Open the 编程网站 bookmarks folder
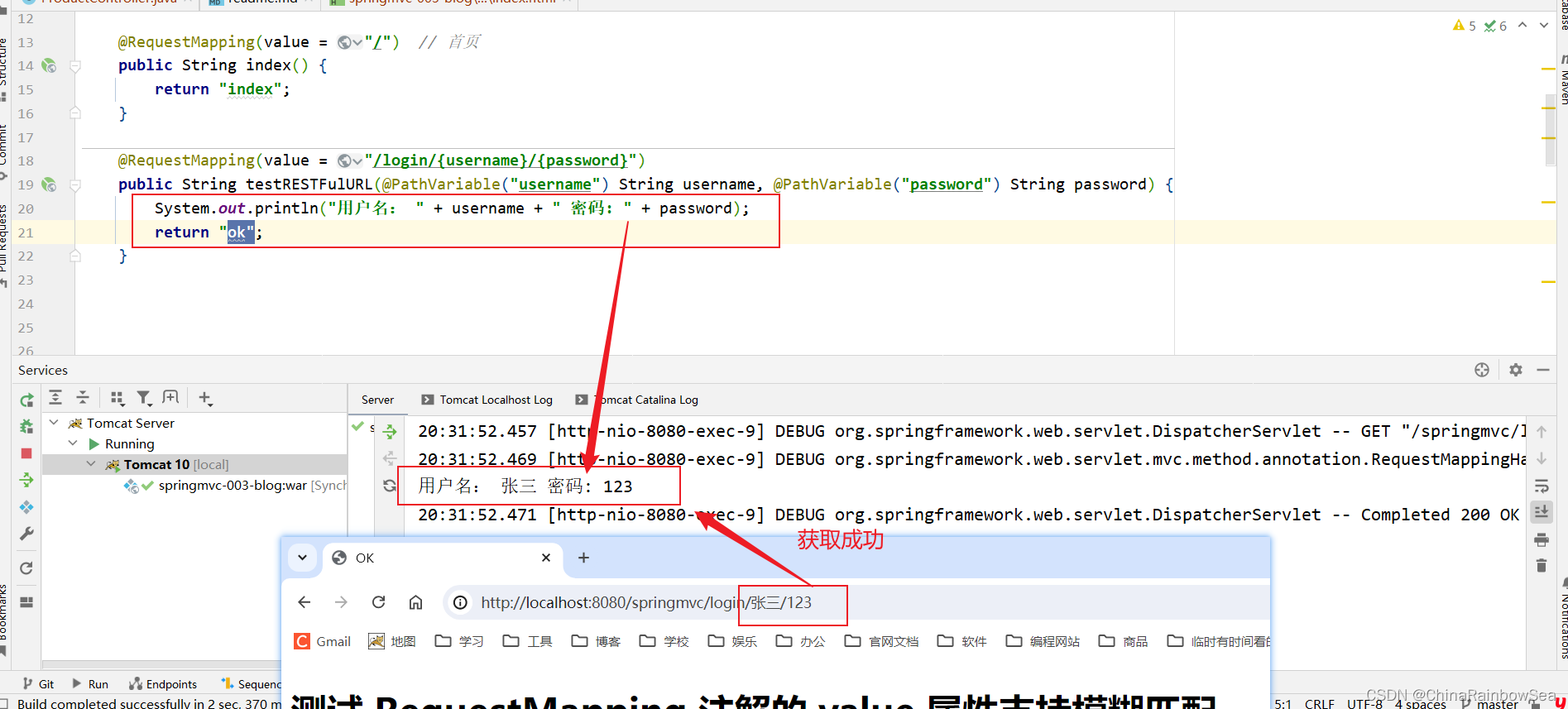The height and width of the screenshot is (709, 1568). (x=1043, y=641)
